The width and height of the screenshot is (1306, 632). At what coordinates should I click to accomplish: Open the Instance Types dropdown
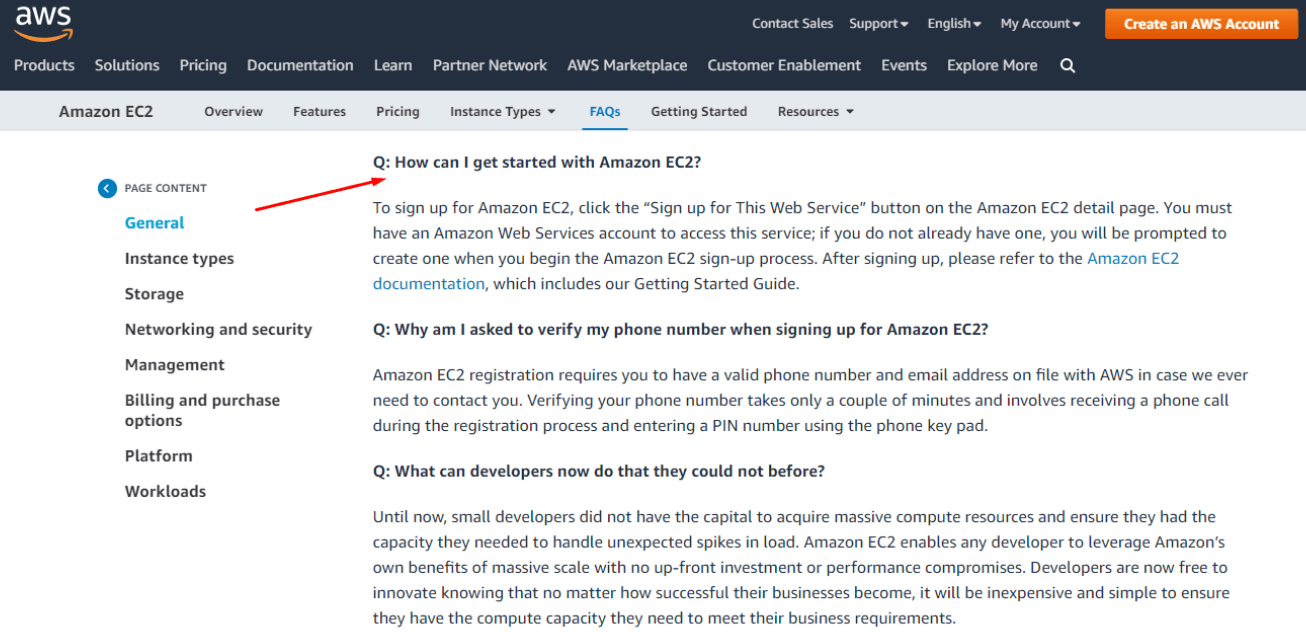coord(502,111)
